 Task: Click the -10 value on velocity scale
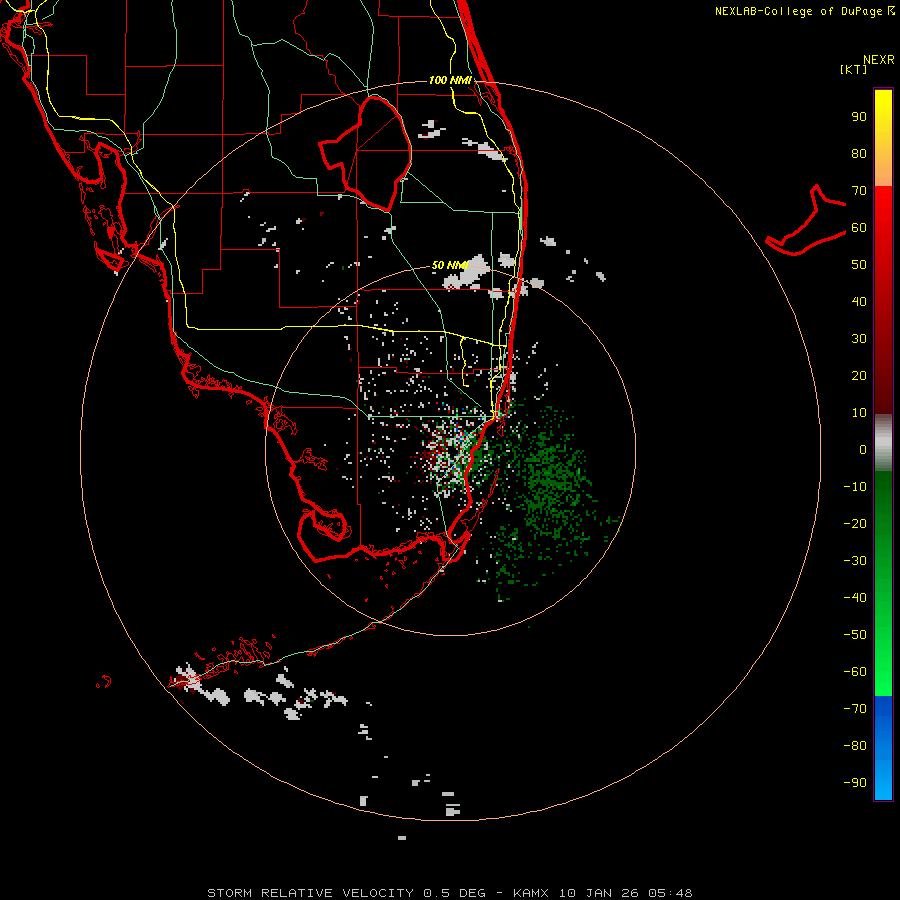tap(855, 487)
